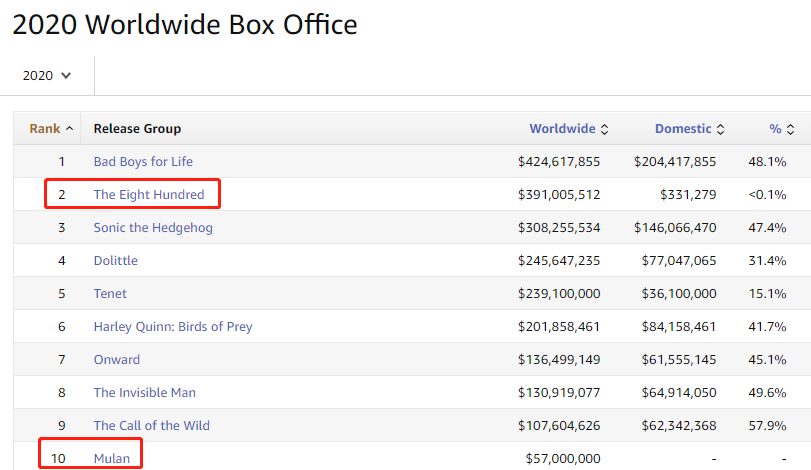Click the Worldwide column sort arrows
This screenshot has width=811, height=470.
pos(604,129)
